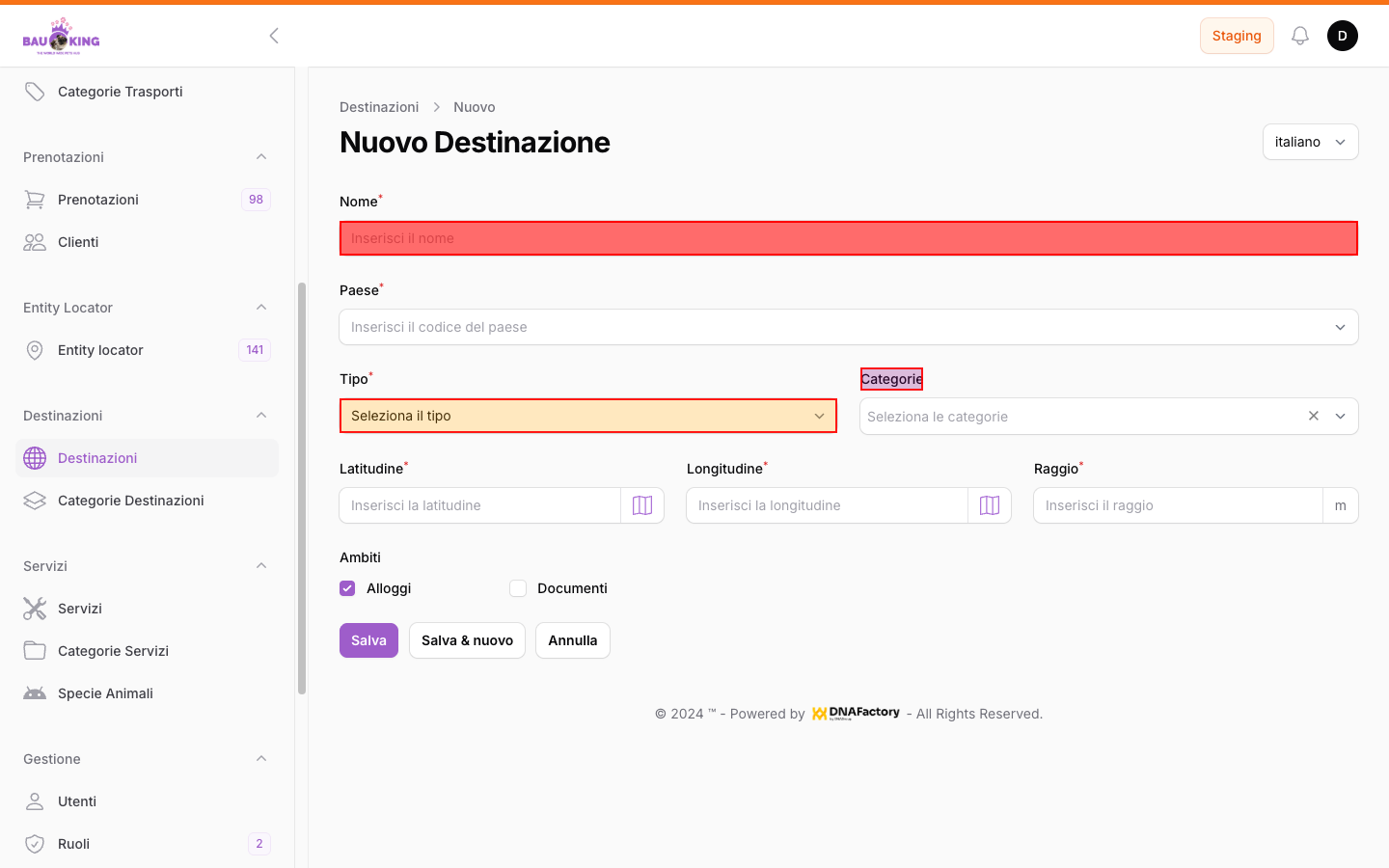Viewport: 1389px width, 868px height.
Task: Click the notifications bell icon
Action: (x=1299, y=35)
